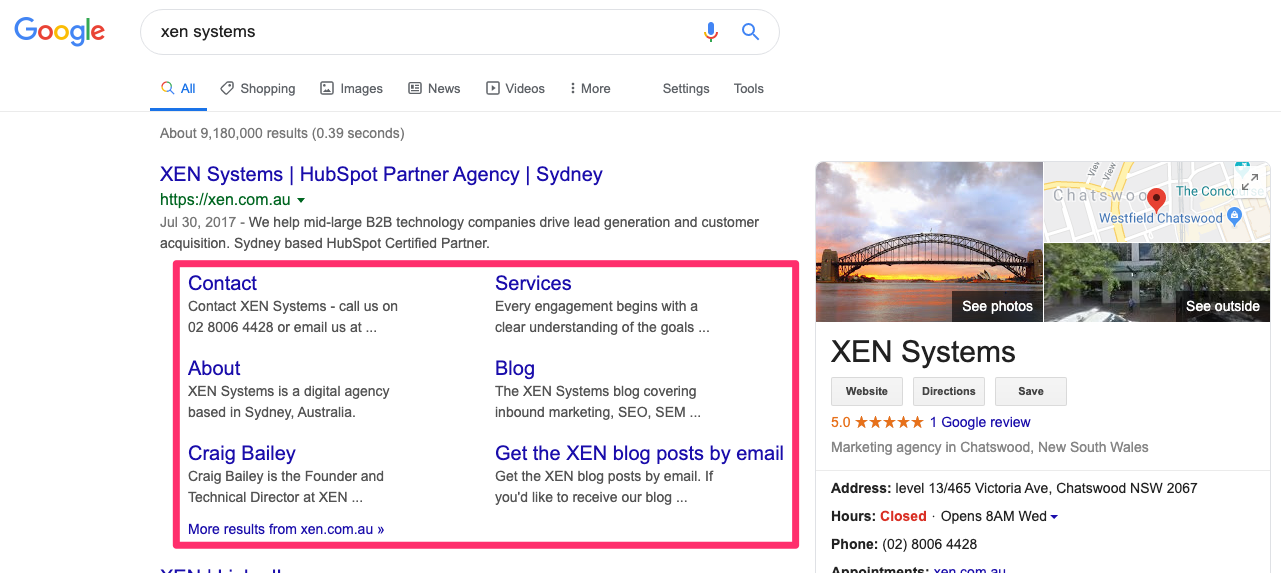Image resolution: width=1281 pixels, height=573 pixels.
Task: Open the green arrow beside xen.com.au URL
Action: click(x=301, y=201)
